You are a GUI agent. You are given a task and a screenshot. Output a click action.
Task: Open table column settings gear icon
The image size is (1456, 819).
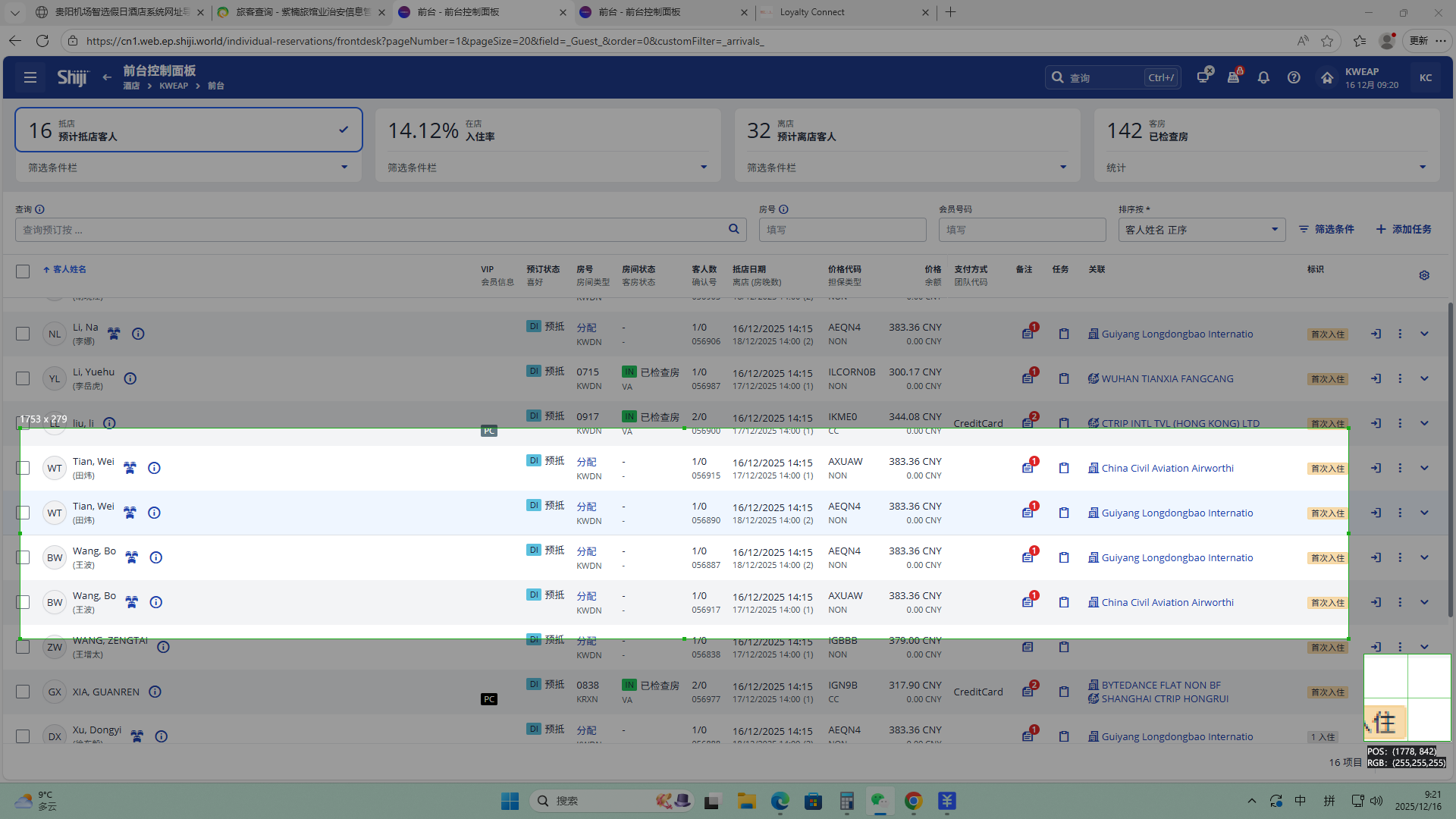coord(1424,275)
